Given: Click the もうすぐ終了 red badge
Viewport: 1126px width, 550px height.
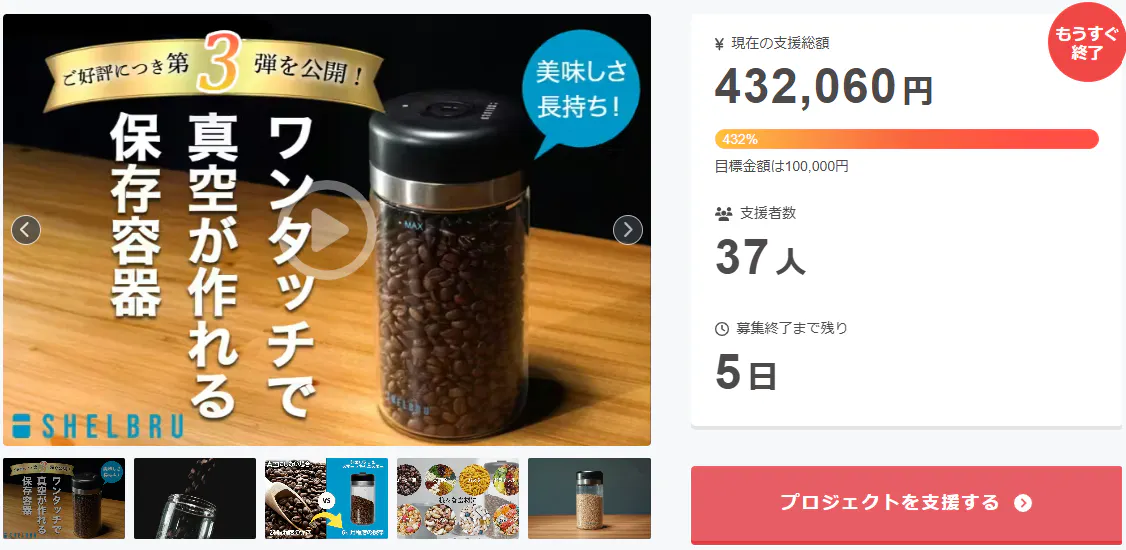Looking at the screenshot, I should click(x=1087, y=44).
